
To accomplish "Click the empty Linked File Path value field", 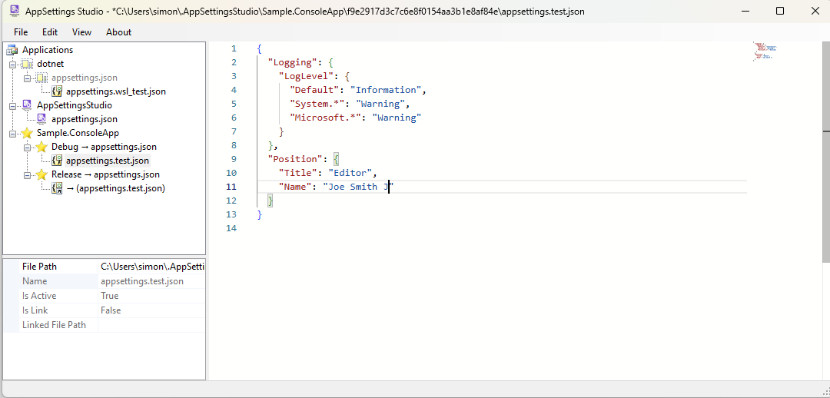I will (152, 324).
